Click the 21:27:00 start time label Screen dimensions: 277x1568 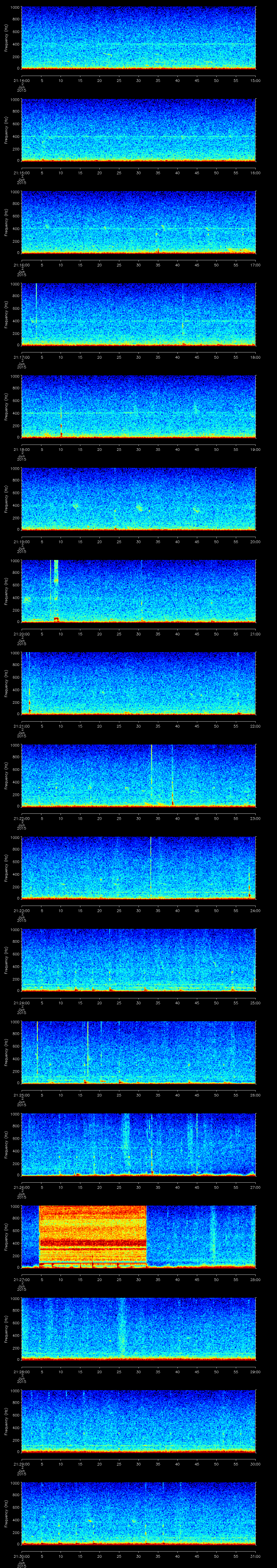[x=21, y=1279]
